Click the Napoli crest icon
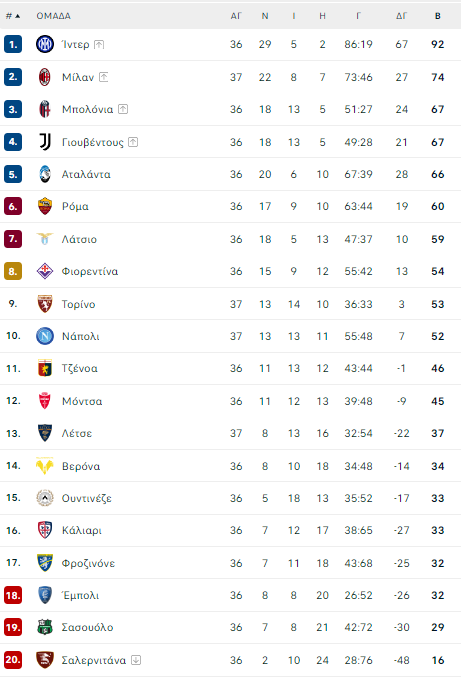Screen dimensions: 461x681 [x=45, y=336]
